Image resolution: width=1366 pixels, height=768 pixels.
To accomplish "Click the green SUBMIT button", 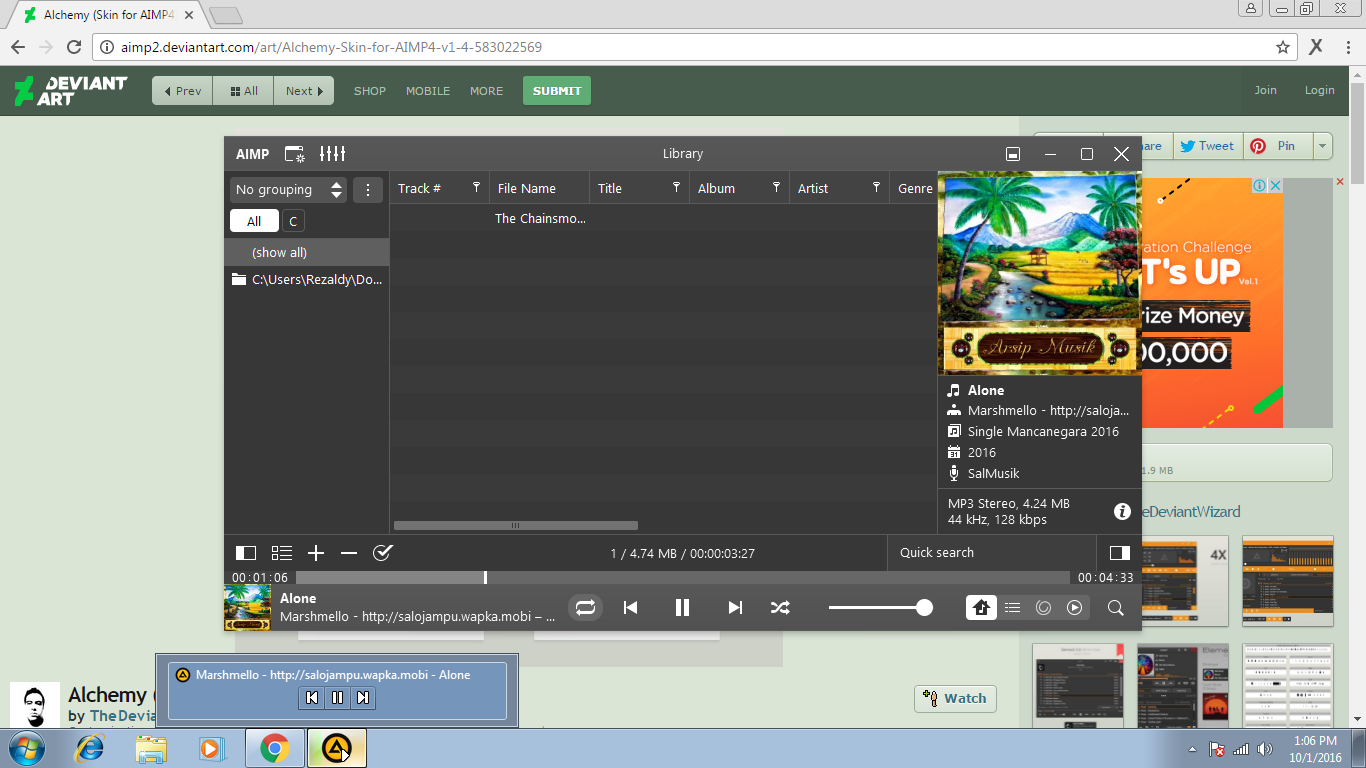I will click(x=557, y=91).
